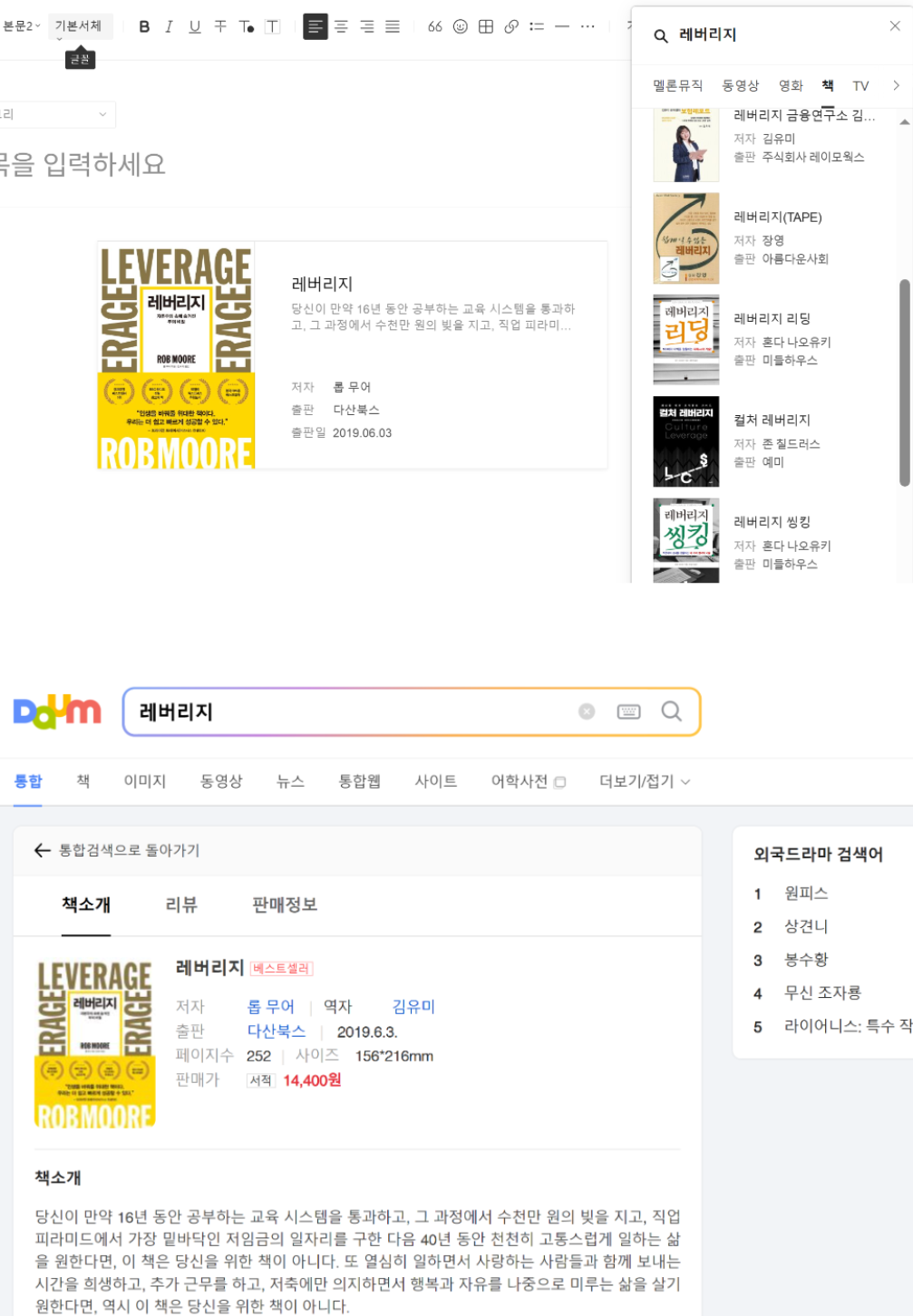This screenshot has width=913, height=1316.
Task: Toggle underline on text
Action: pos(194,26)
